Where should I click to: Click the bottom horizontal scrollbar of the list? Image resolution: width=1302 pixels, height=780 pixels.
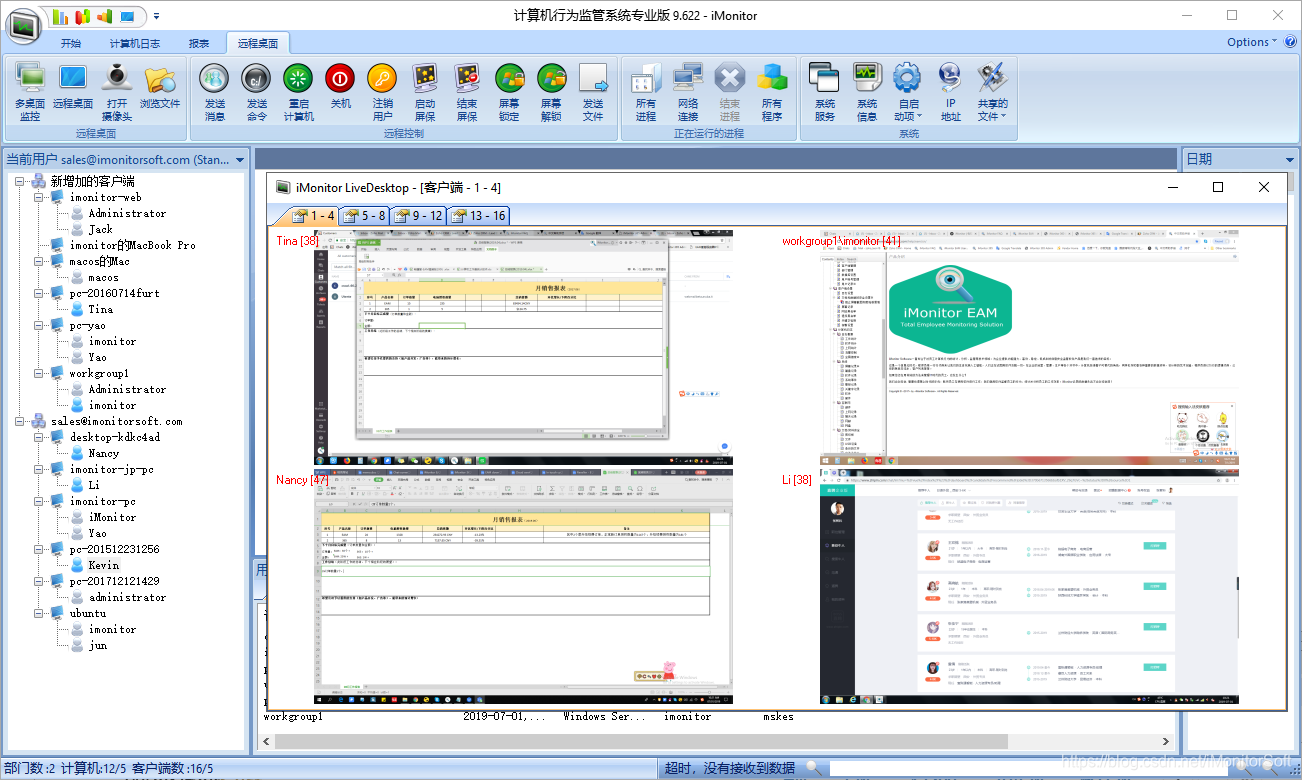coord(716,742)
